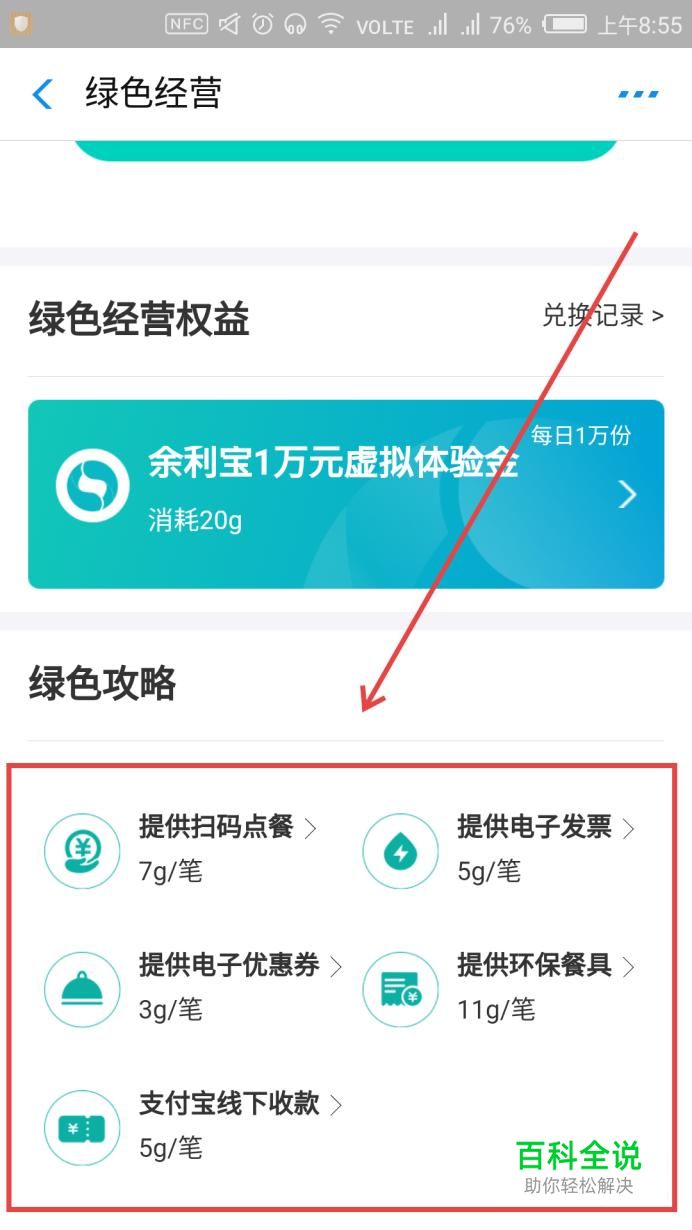Tap the receipt icon for 环保餐具
692x1230 pixels.
click(x=400, y=989)
